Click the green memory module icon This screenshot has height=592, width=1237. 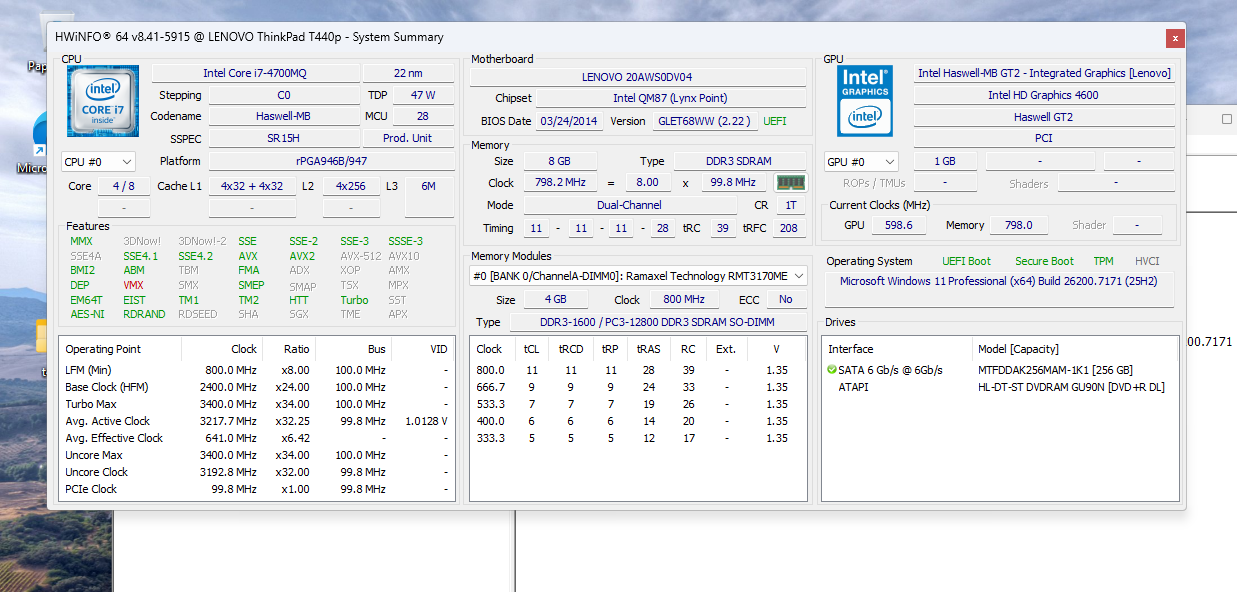tap(790, 183)
